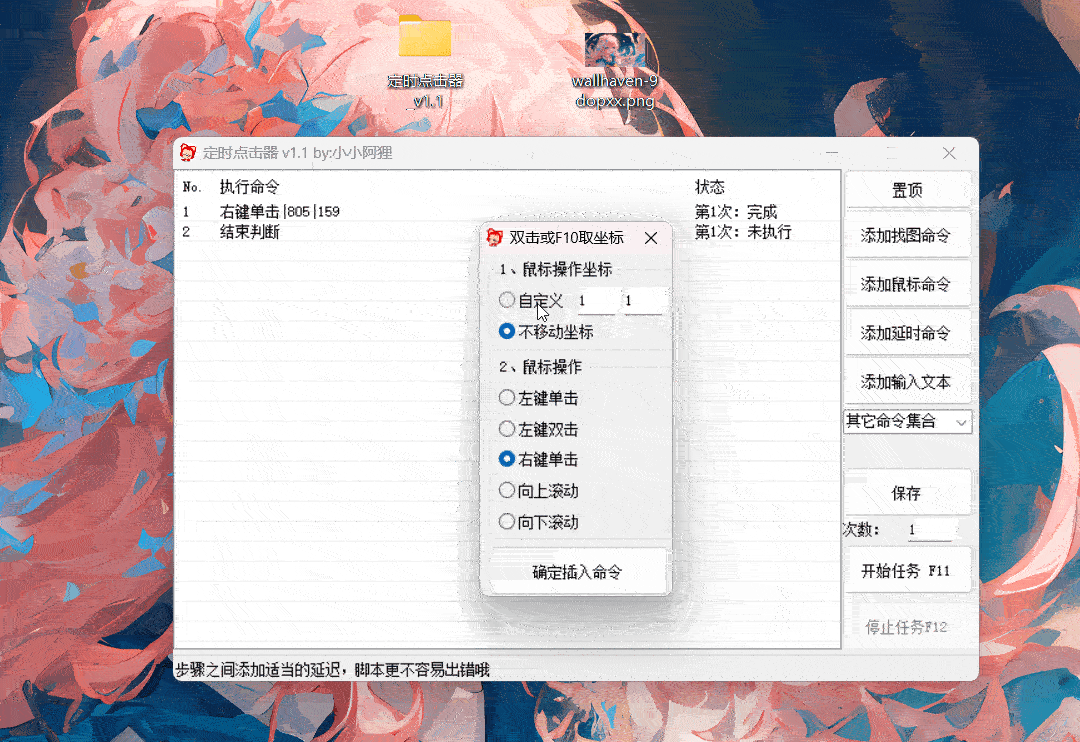Open the 定时点击器_v1.1 desktop folder
Screen dimensions: 1080x742
(x=425, y=61)
